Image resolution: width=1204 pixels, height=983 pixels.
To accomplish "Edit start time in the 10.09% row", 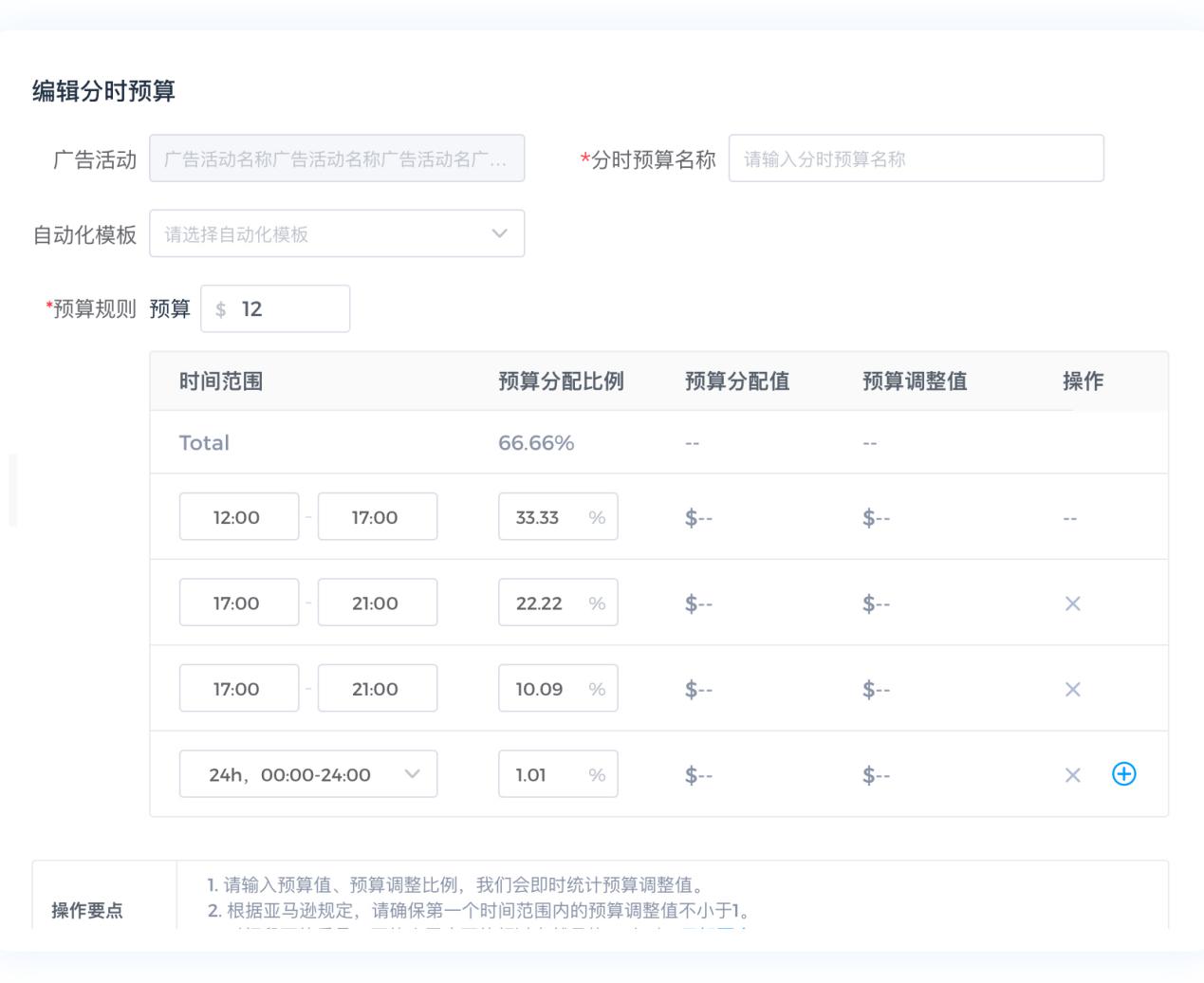I will 238,690.
